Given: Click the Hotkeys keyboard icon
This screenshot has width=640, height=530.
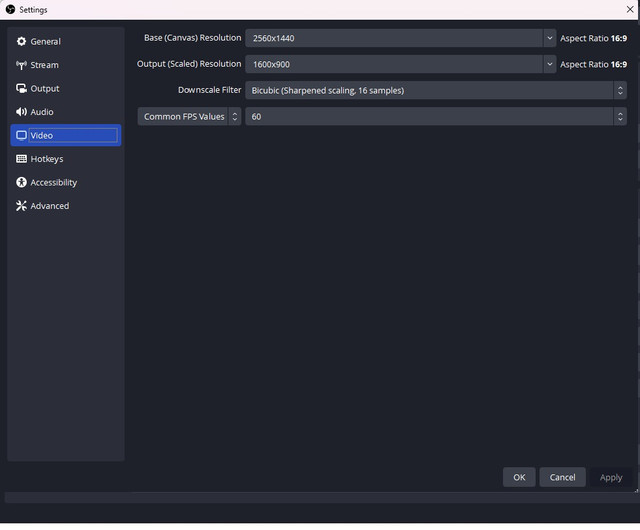Looking at the screenshot, I should 21,159.
